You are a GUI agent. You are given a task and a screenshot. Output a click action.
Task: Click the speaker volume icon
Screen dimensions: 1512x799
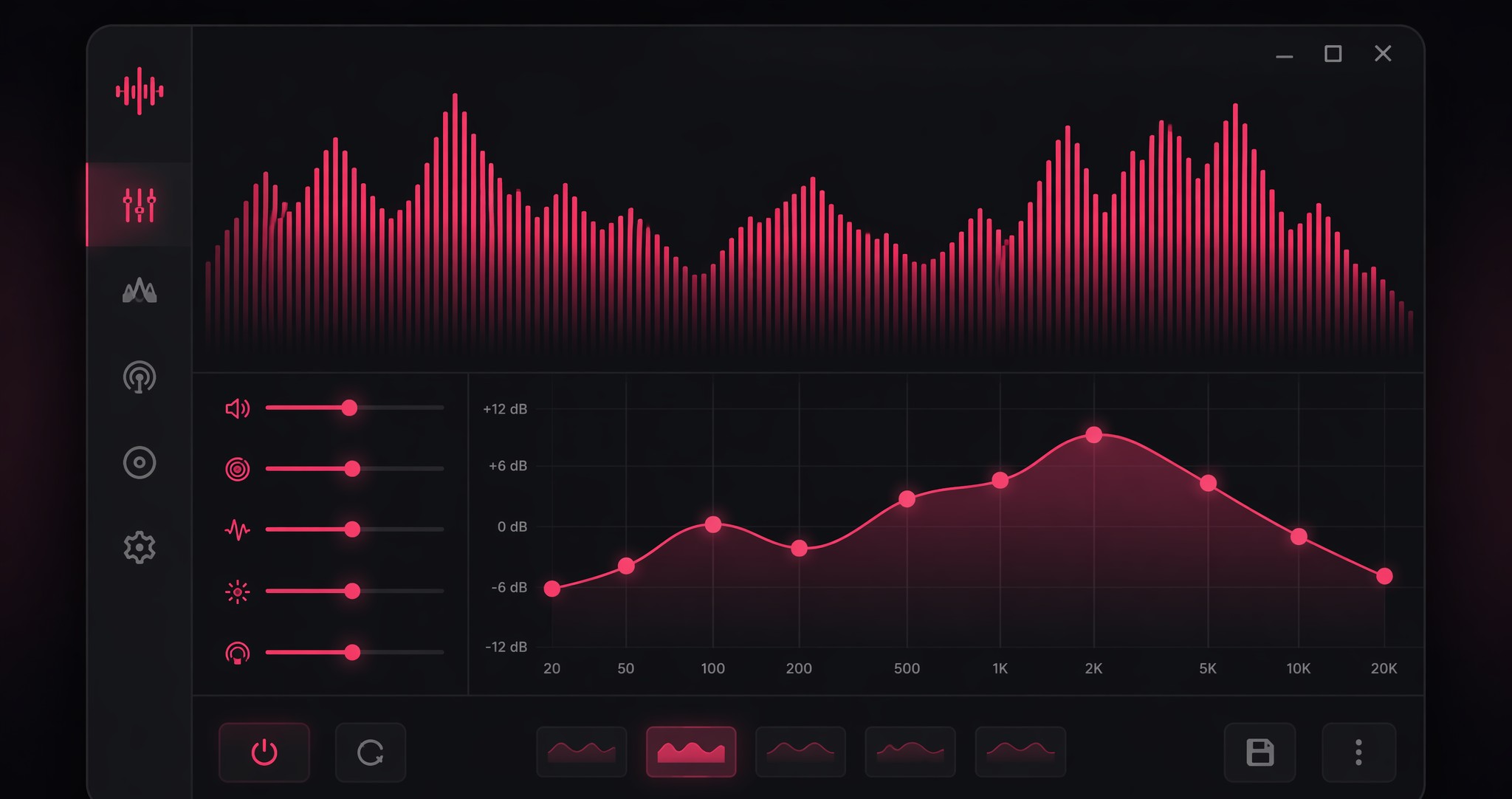(x=237, y=408)
